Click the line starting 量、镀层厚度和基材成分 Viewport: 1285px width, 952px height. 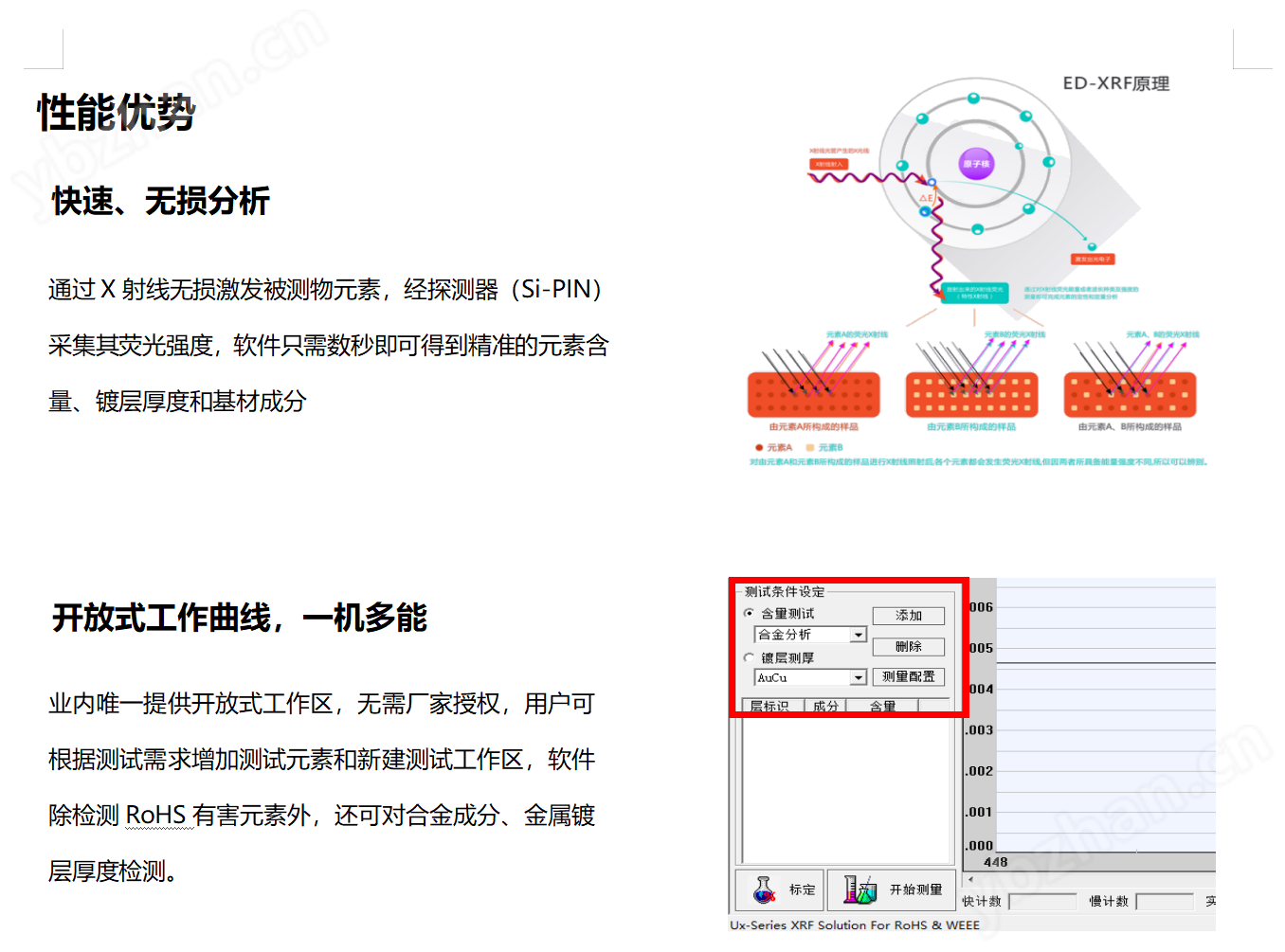click(x=177, y=402)
